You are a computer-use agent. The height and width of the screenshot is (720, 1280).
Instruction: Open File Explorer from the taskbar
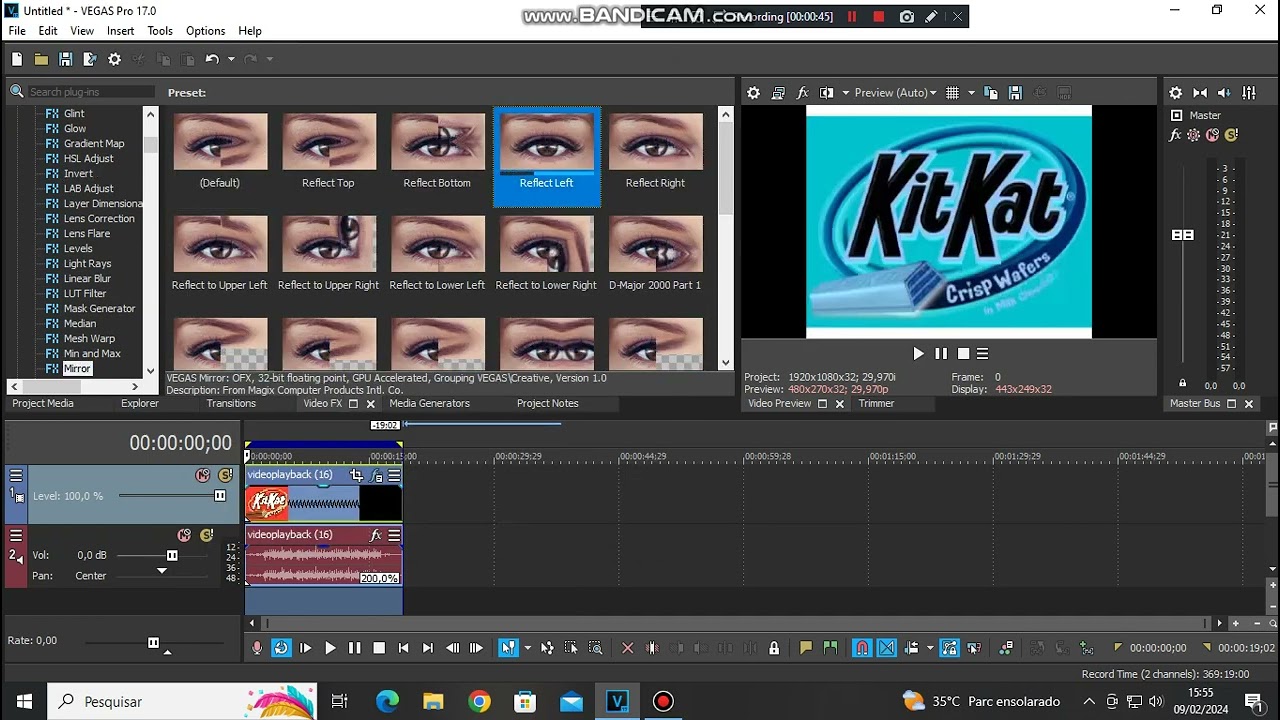tap(433, 701)
